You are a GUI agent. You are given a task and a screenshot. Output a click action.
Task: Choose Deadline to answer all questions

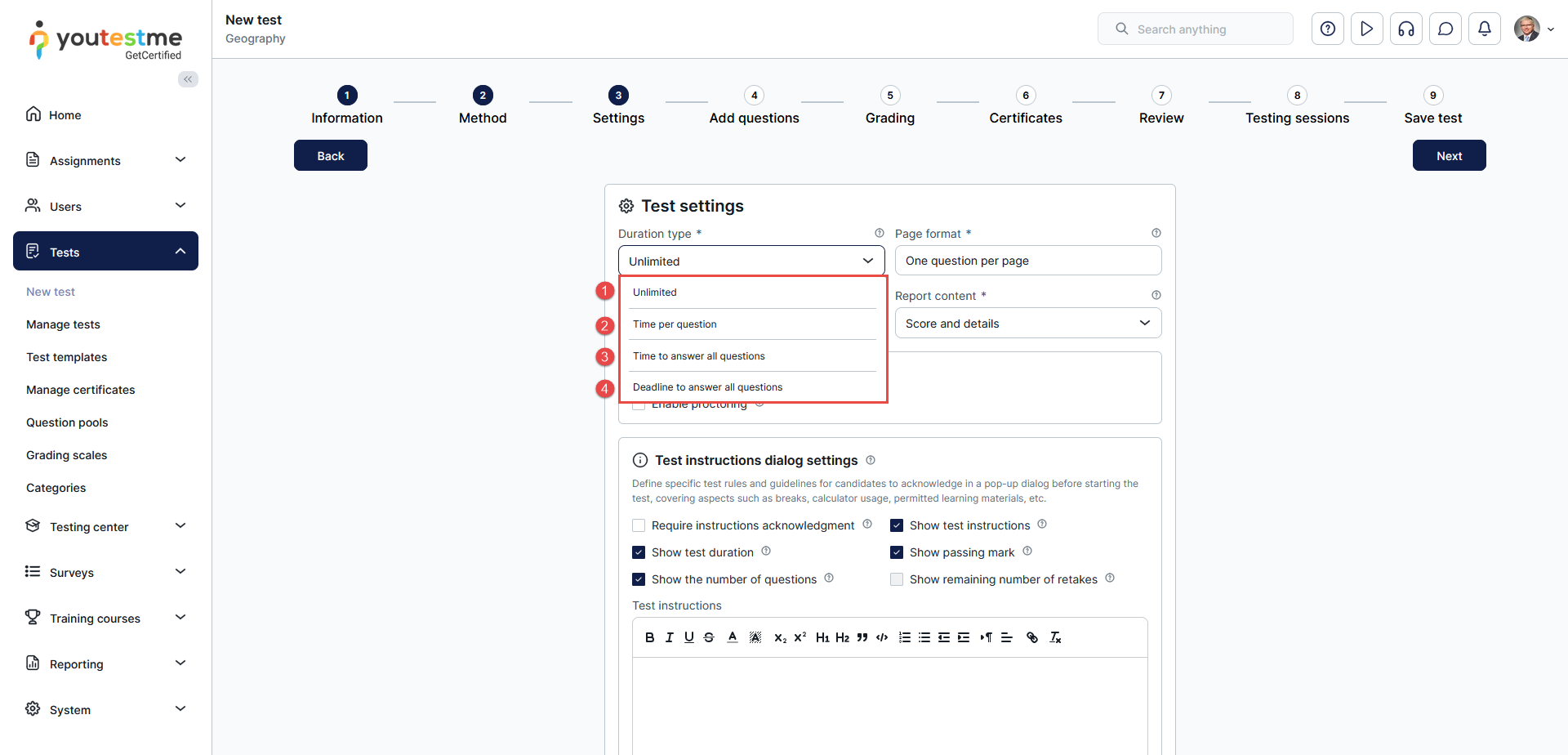707,387
